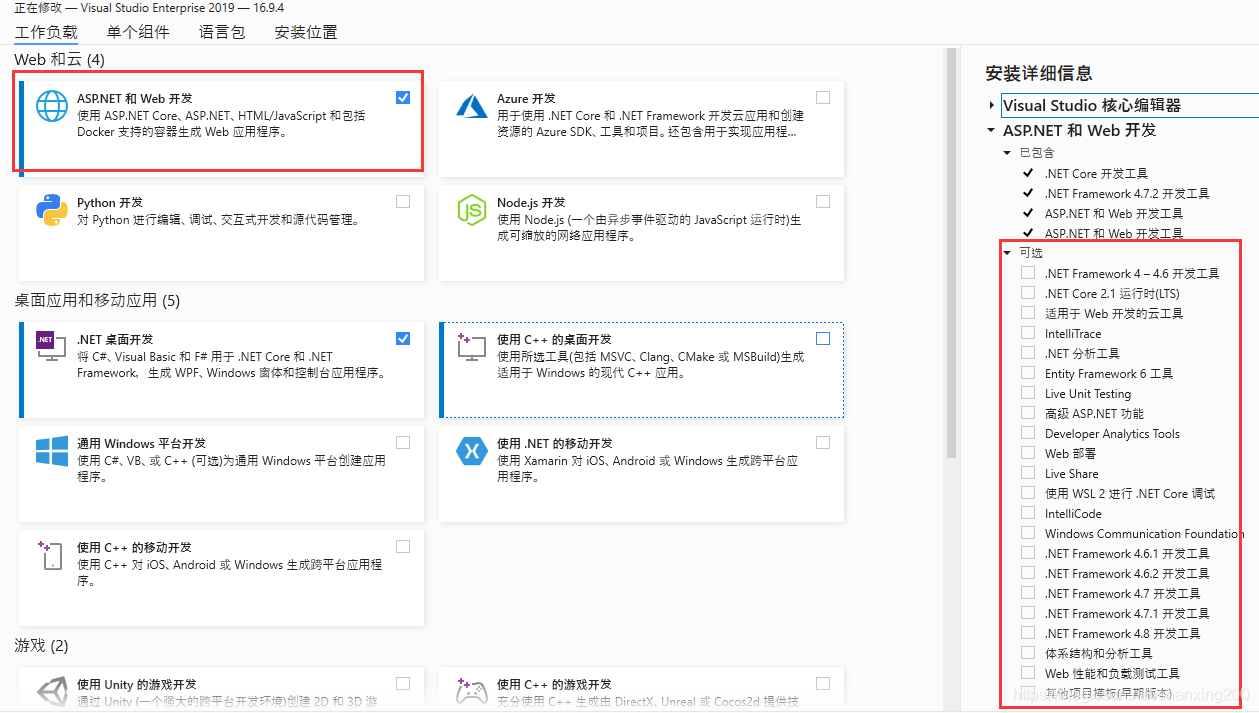Check the Live Share component checkbox
Screen dimensions: 1259x713
tap(1028, 473)
